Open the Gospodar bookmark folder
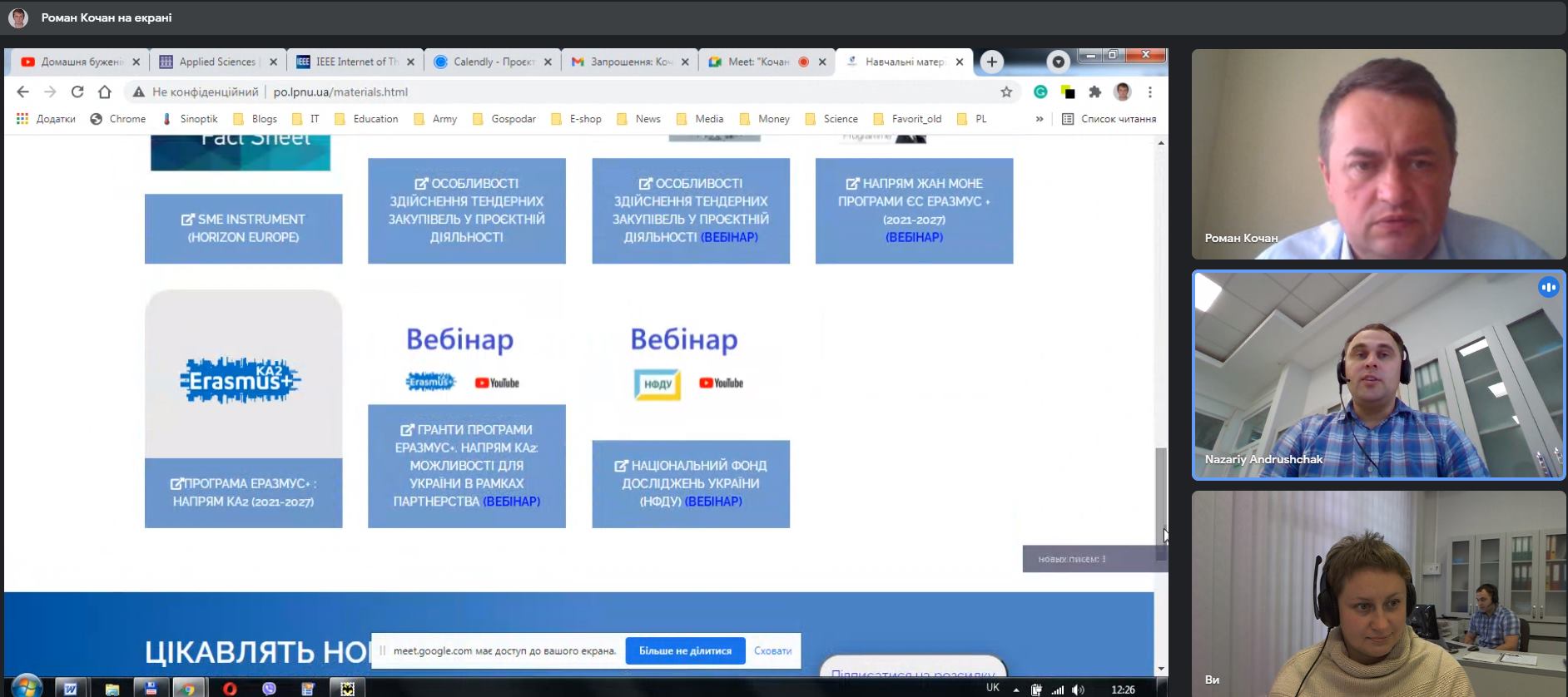 click(x=504, y=119)
